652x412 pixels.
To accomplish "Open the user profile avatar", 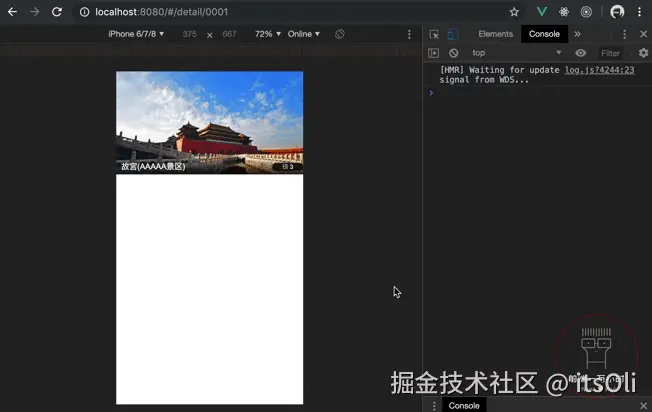I will point(617,12).
